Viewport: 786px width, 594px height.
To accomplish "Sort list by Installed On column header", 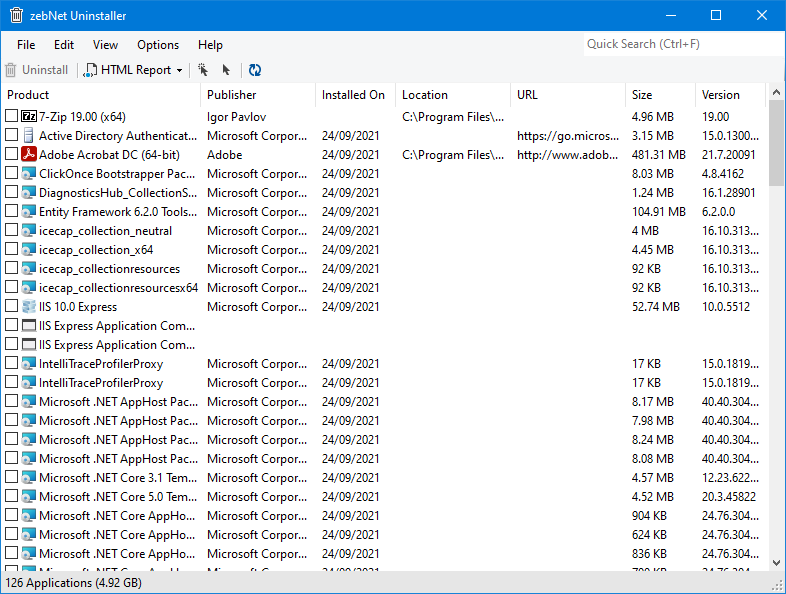I will [x=353, y=95].
